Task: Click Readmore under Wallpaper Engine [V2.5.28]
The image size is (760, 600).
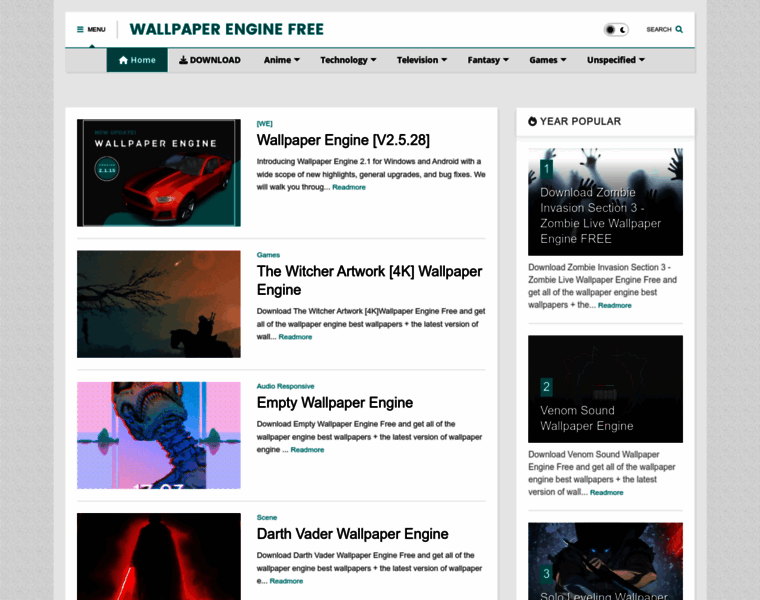Action: click(349, 187)
